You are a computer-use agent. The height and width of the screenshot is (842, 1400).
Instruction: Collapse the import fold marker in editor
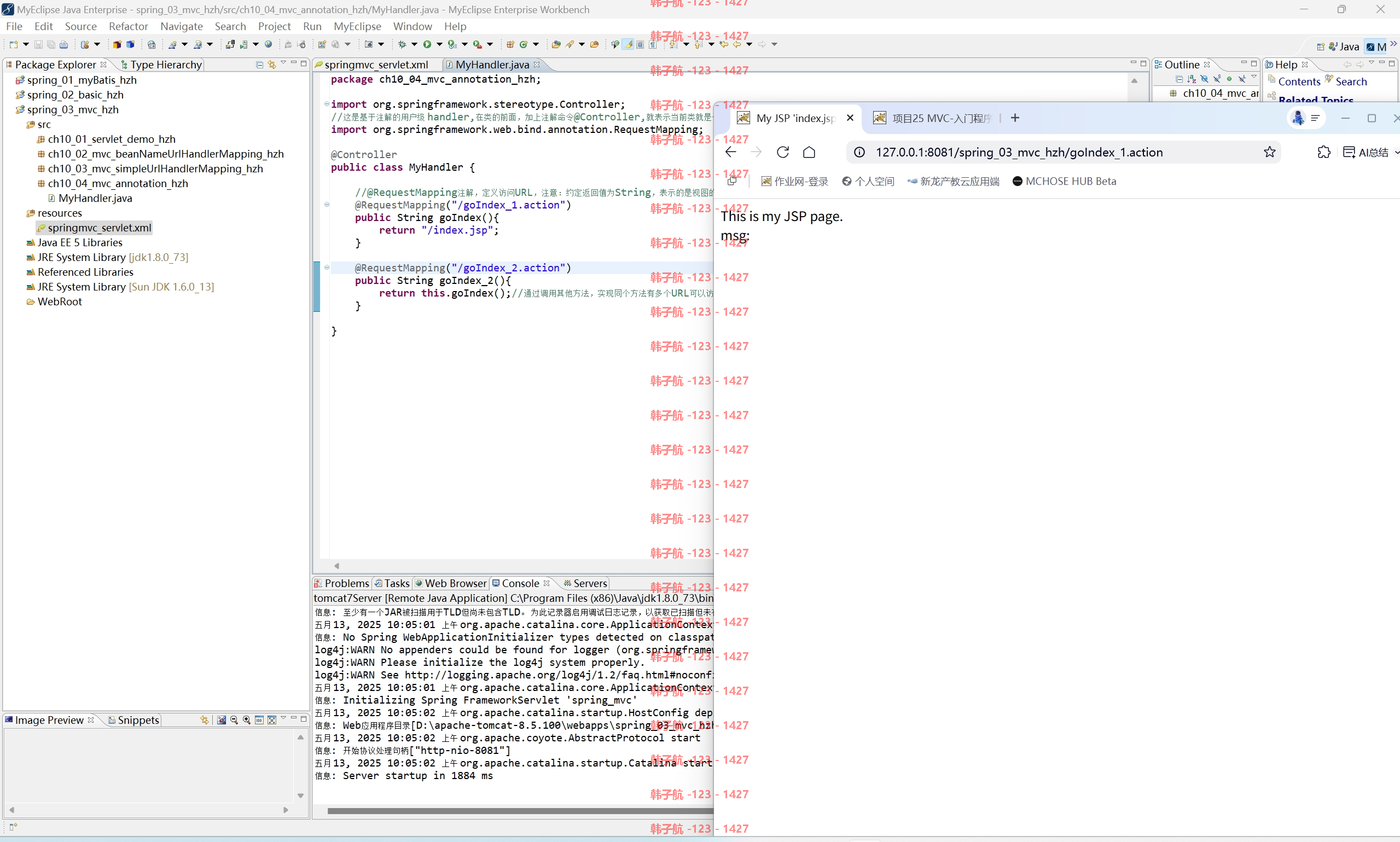click(327, 104)
